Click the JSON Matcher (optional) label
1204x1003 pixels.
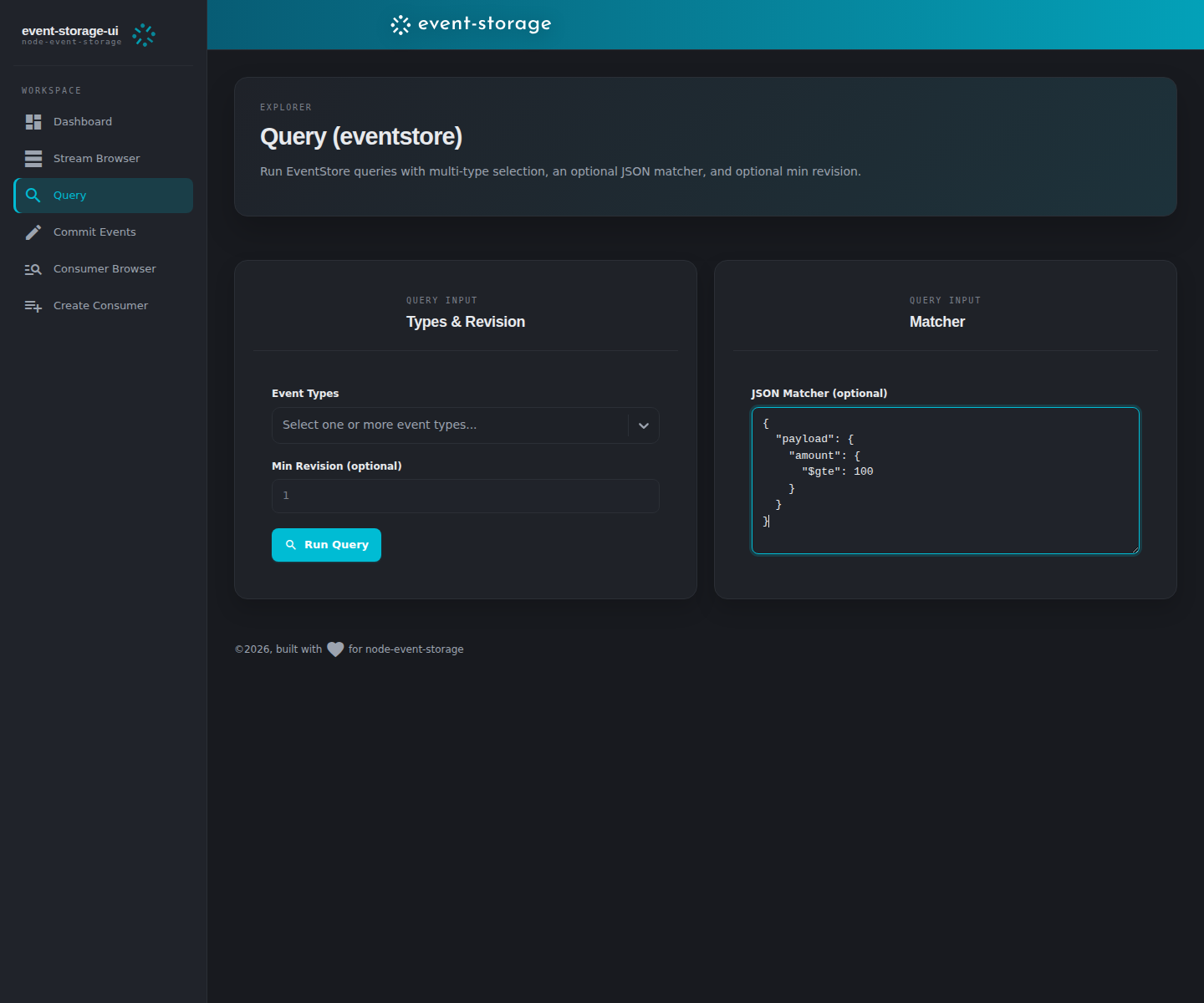click(x=819, y=394)
